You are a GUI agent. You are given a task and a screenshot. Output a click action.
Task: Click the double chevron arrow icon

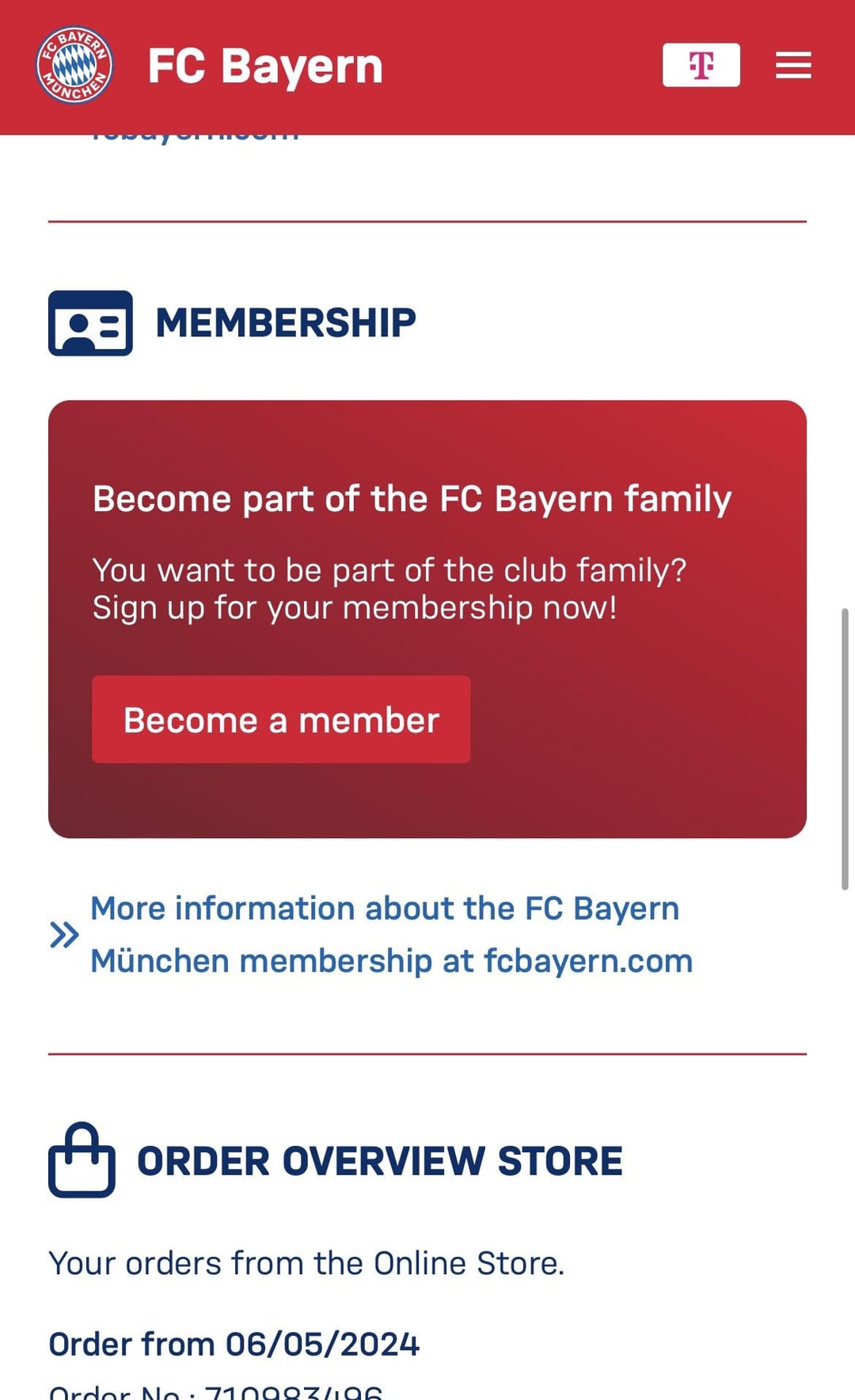click(64, 935)
